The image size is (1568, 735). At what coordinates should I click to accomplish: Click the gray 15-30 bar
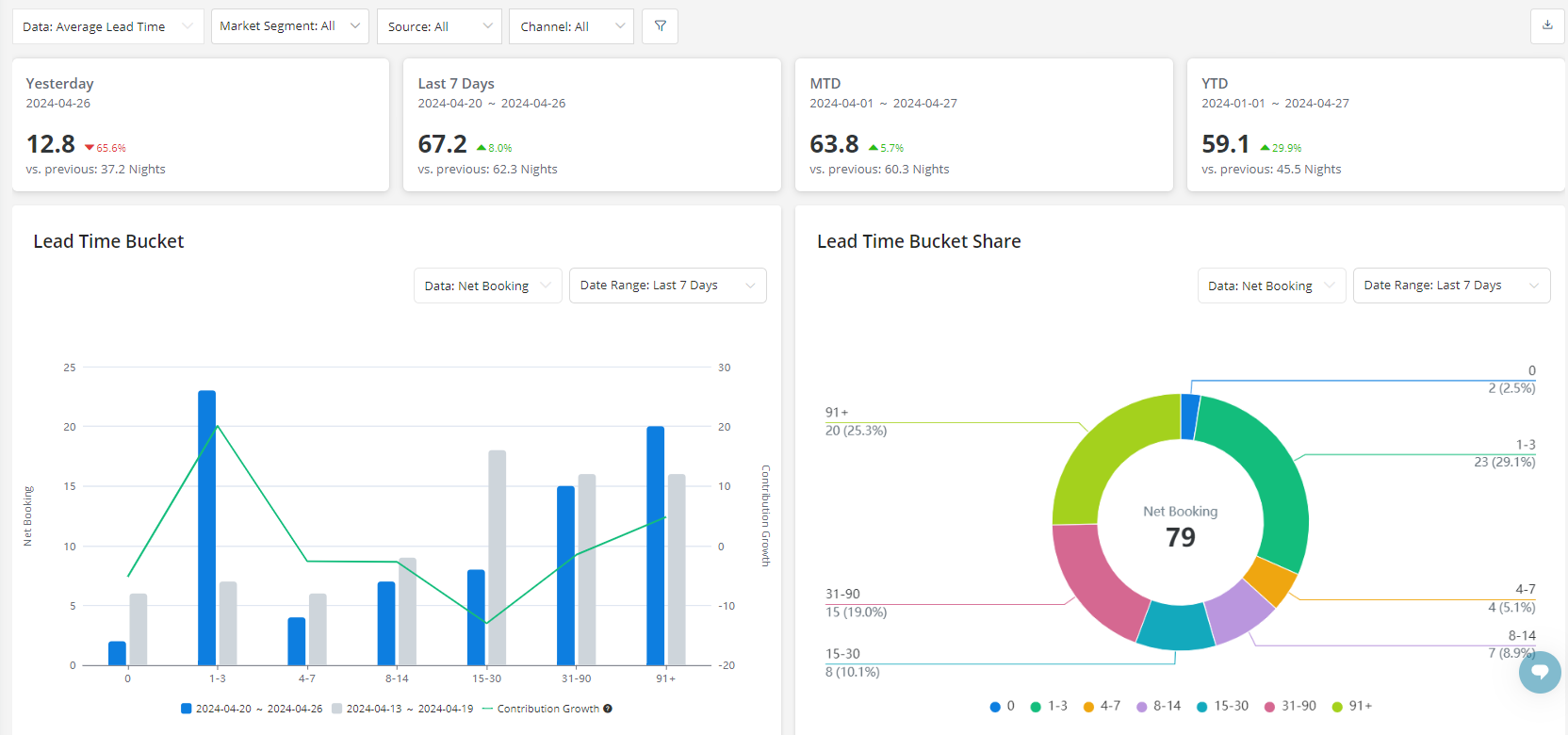click(x=498, y=558)
